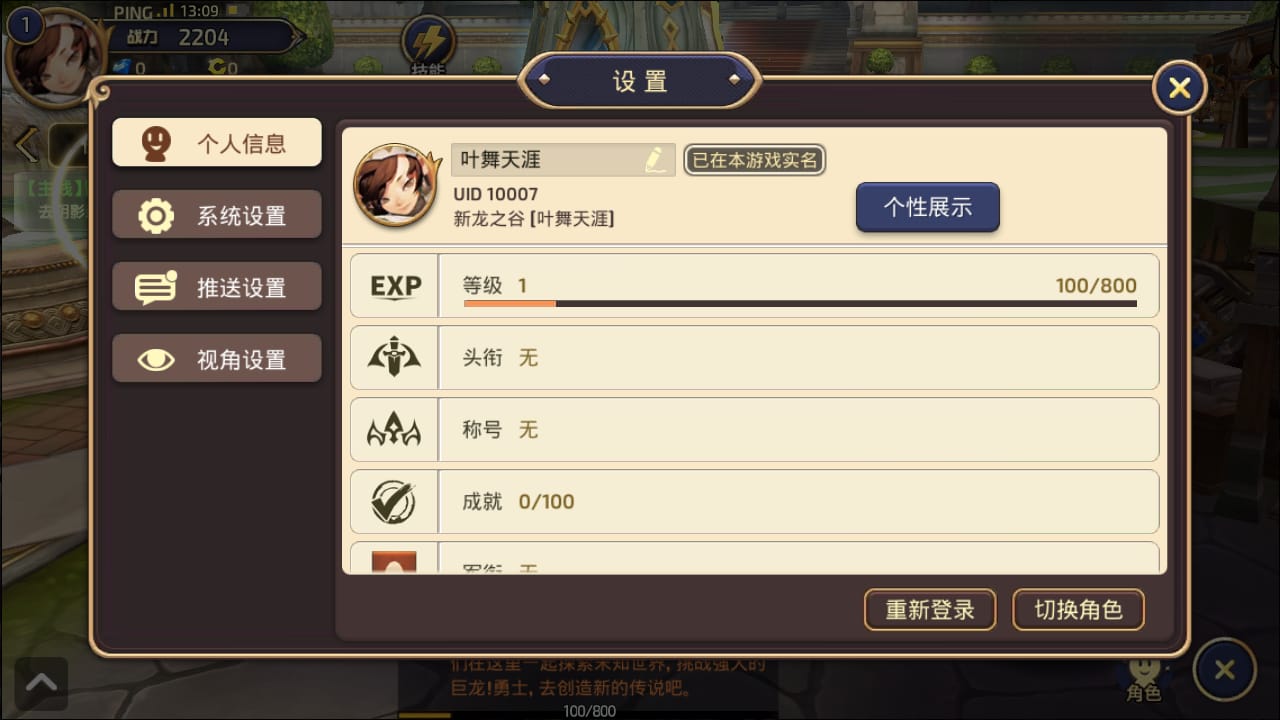Click the top-left character portrait
1280x720 pixels.
pos(56,56)
